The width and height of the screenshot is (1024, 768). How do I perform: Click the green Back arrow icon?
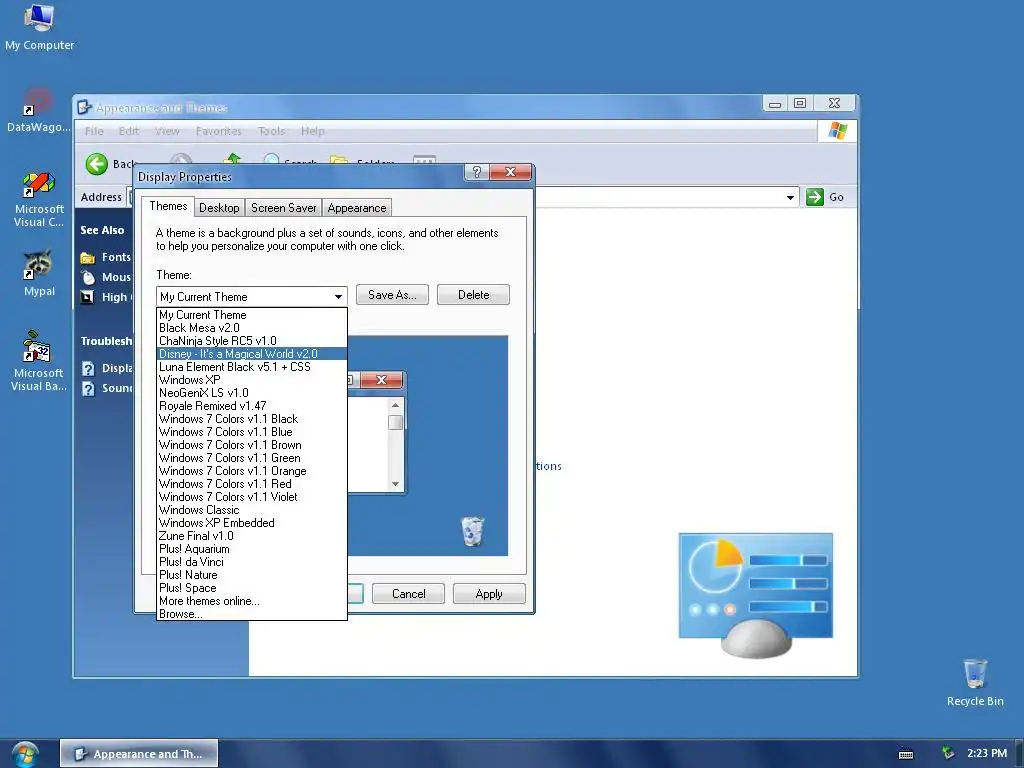click(97, 164)
